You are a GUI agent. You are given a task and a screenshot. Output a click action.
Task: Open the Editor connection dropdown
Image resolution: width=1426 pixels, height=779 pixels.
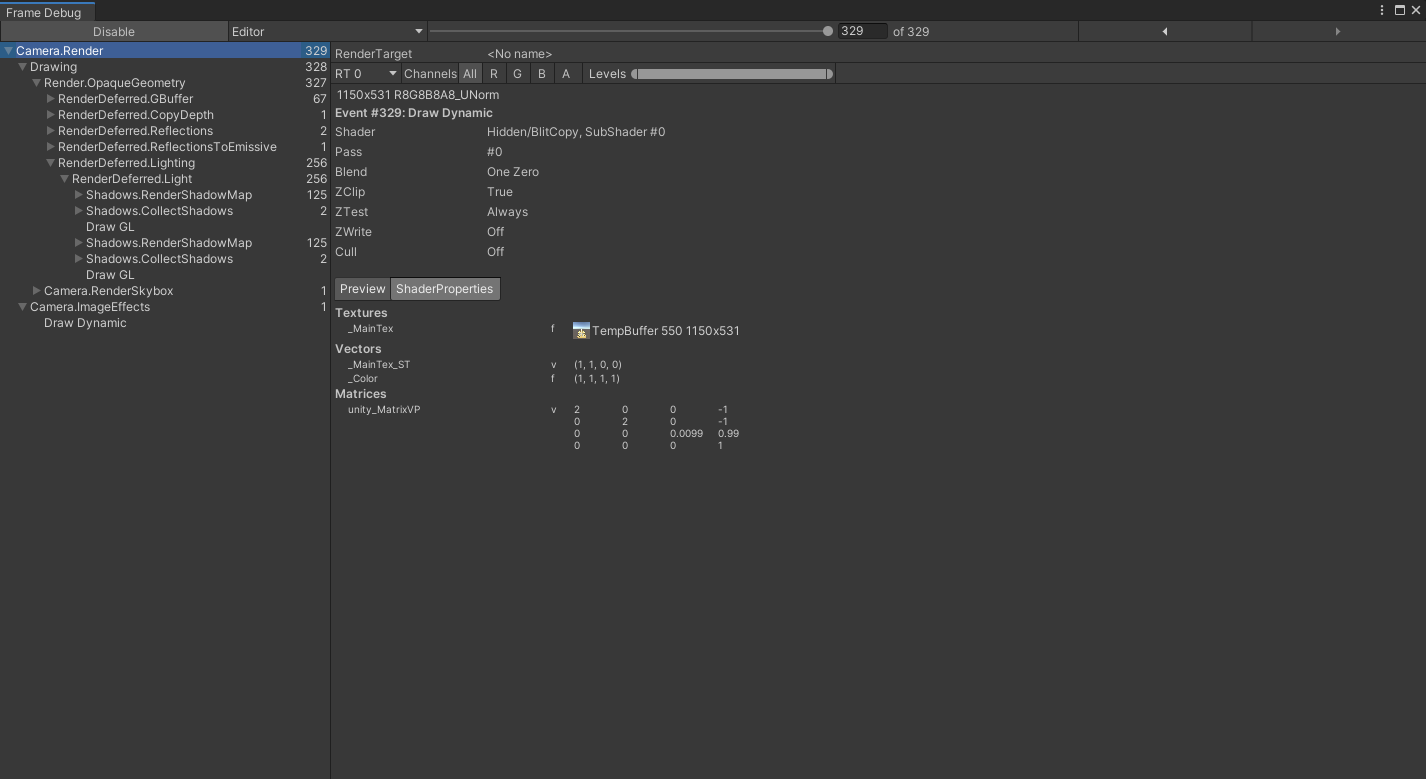tap(328, 31)
